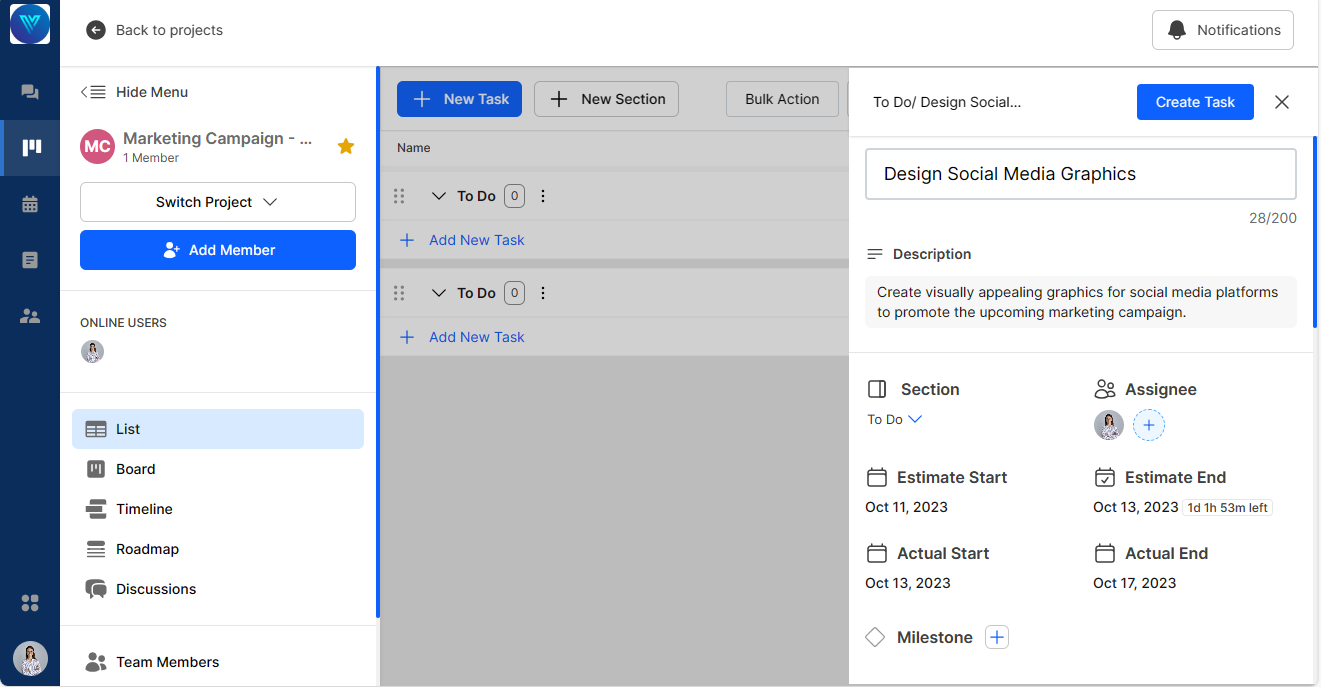Click the Name column header

coord(414,148)
